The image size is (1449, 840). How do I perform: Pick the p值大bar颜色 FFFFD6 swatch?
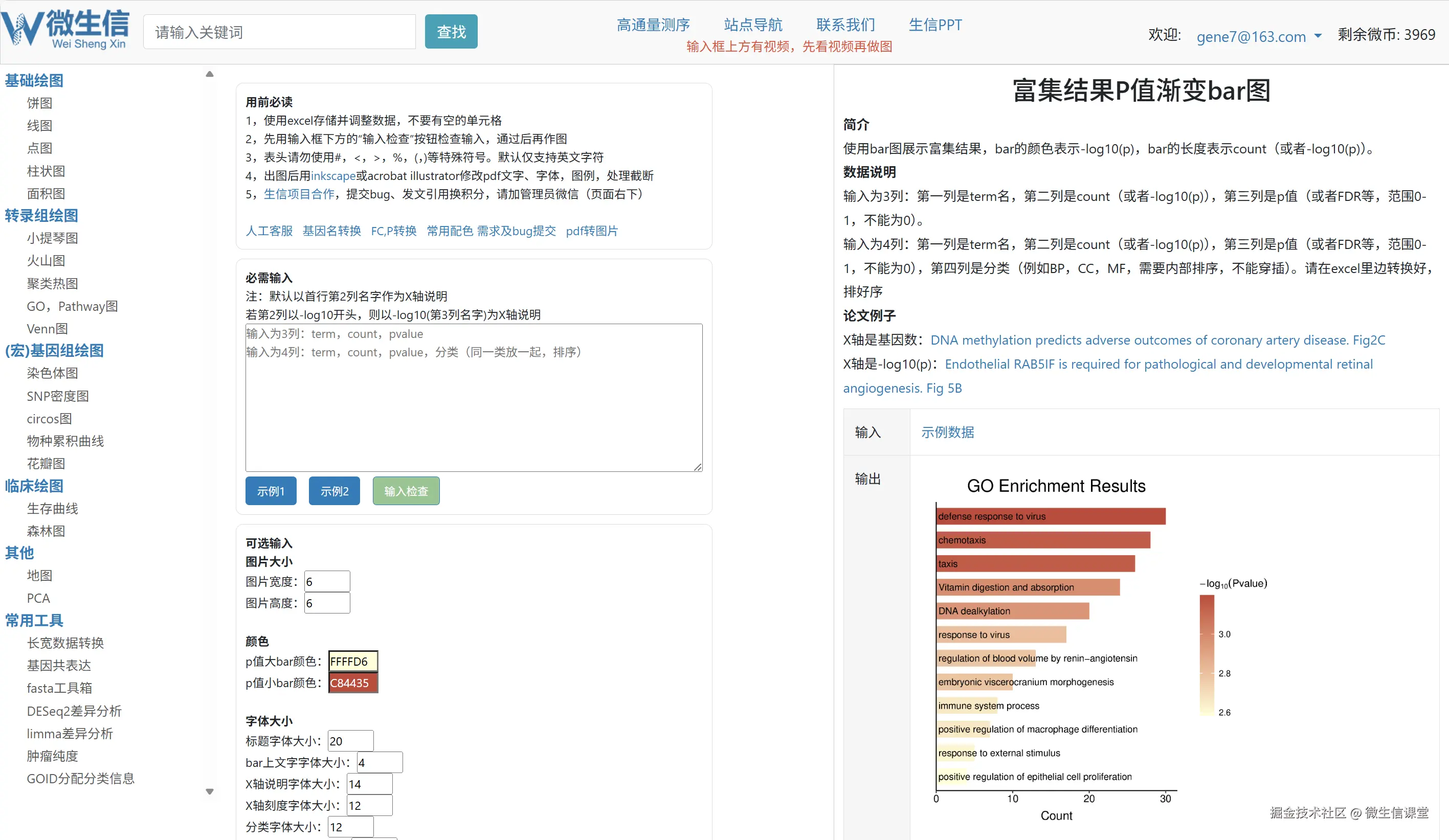pos(352,661)
